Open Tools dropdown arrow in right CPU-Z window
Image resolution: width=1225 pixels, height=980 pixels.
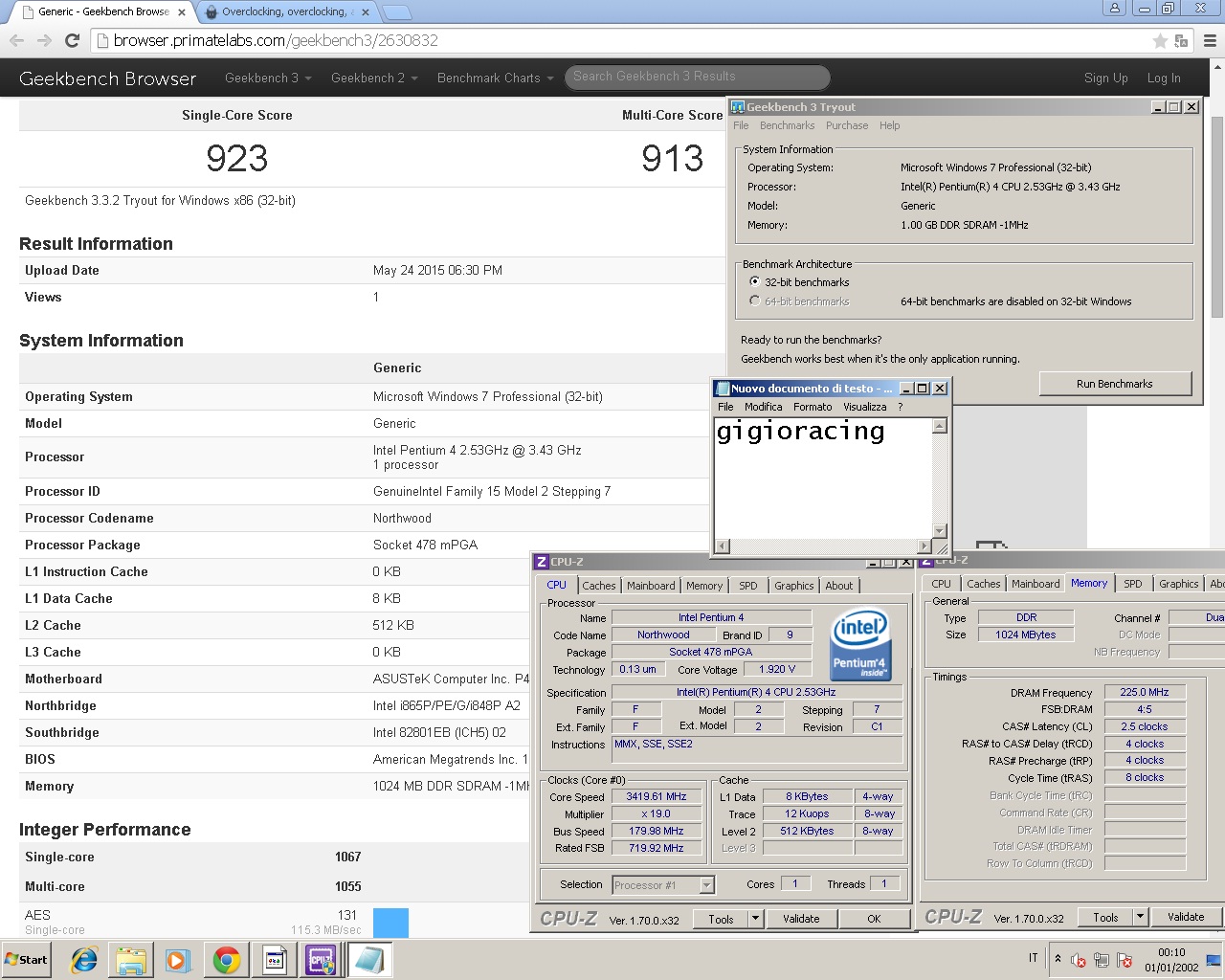[x=1140, y=917]
